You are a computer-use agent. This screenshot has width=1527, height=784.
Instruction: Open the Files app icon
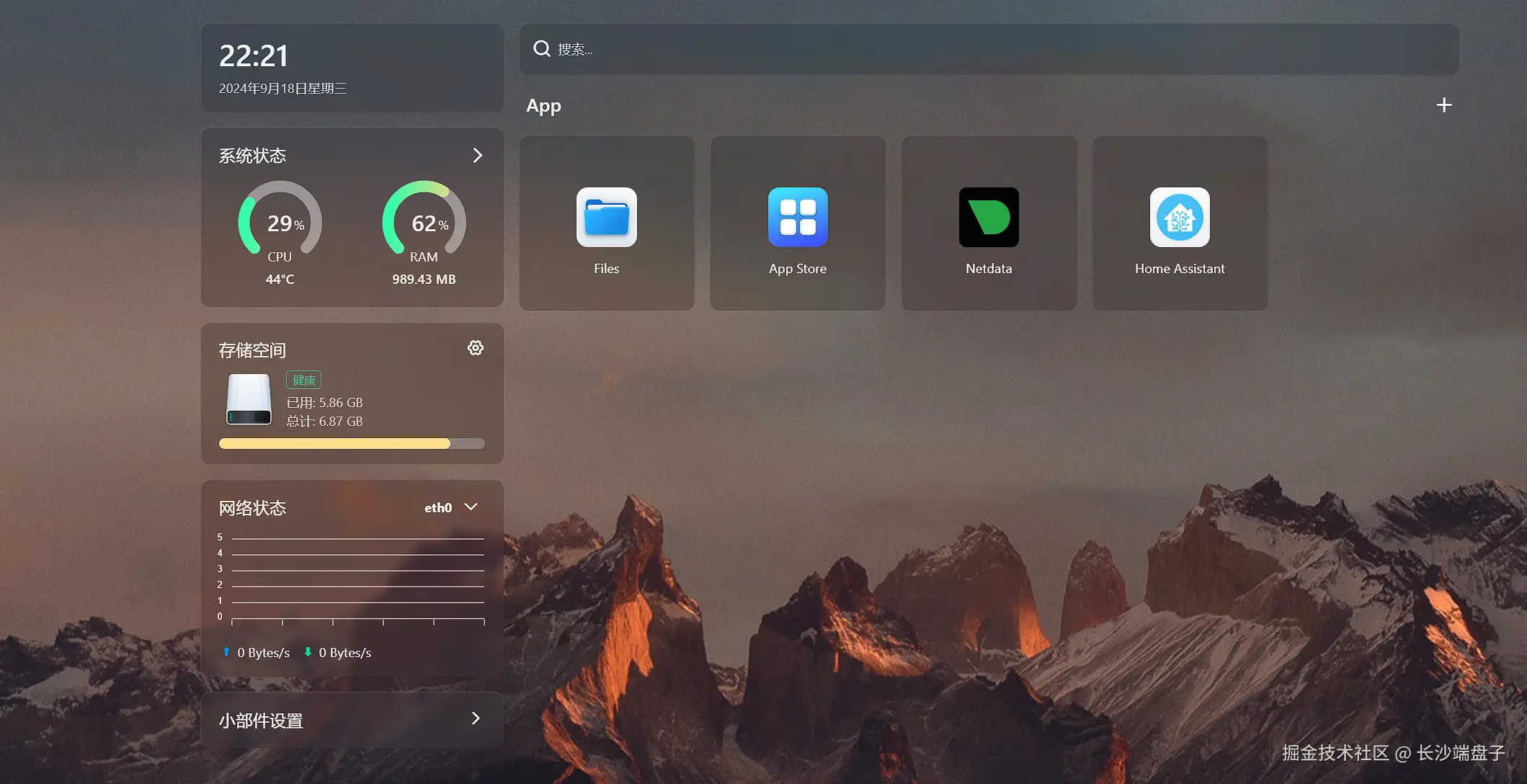click(x=606, y=218)
